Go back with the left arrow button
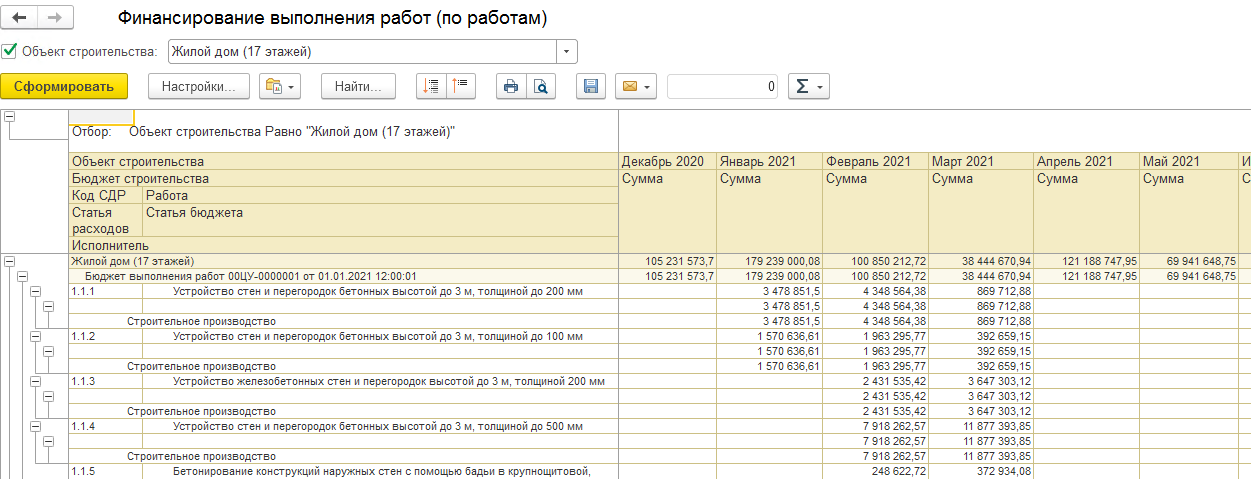 20,18
